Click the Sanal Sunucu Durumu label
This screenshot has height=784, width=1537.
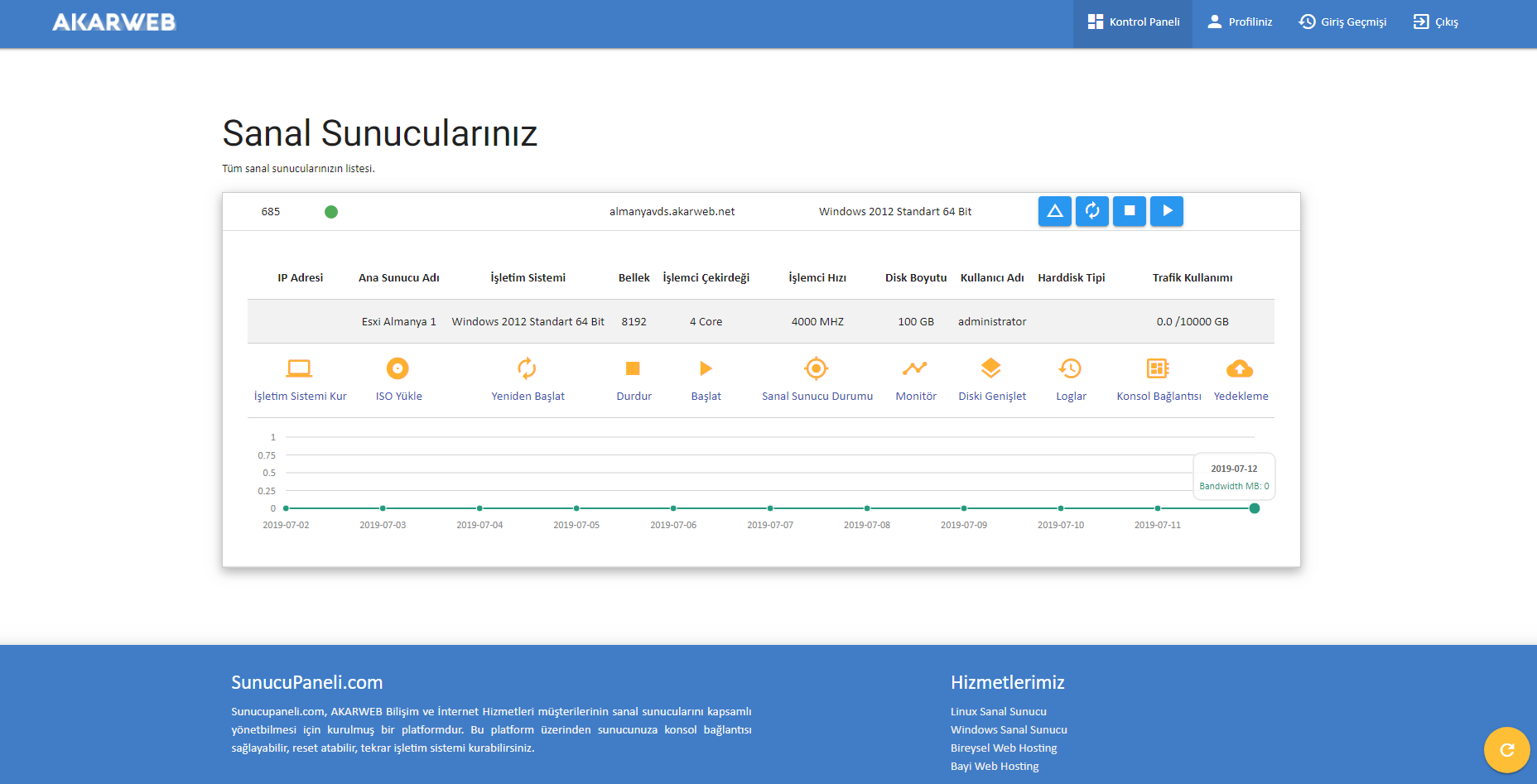(817, 397)
